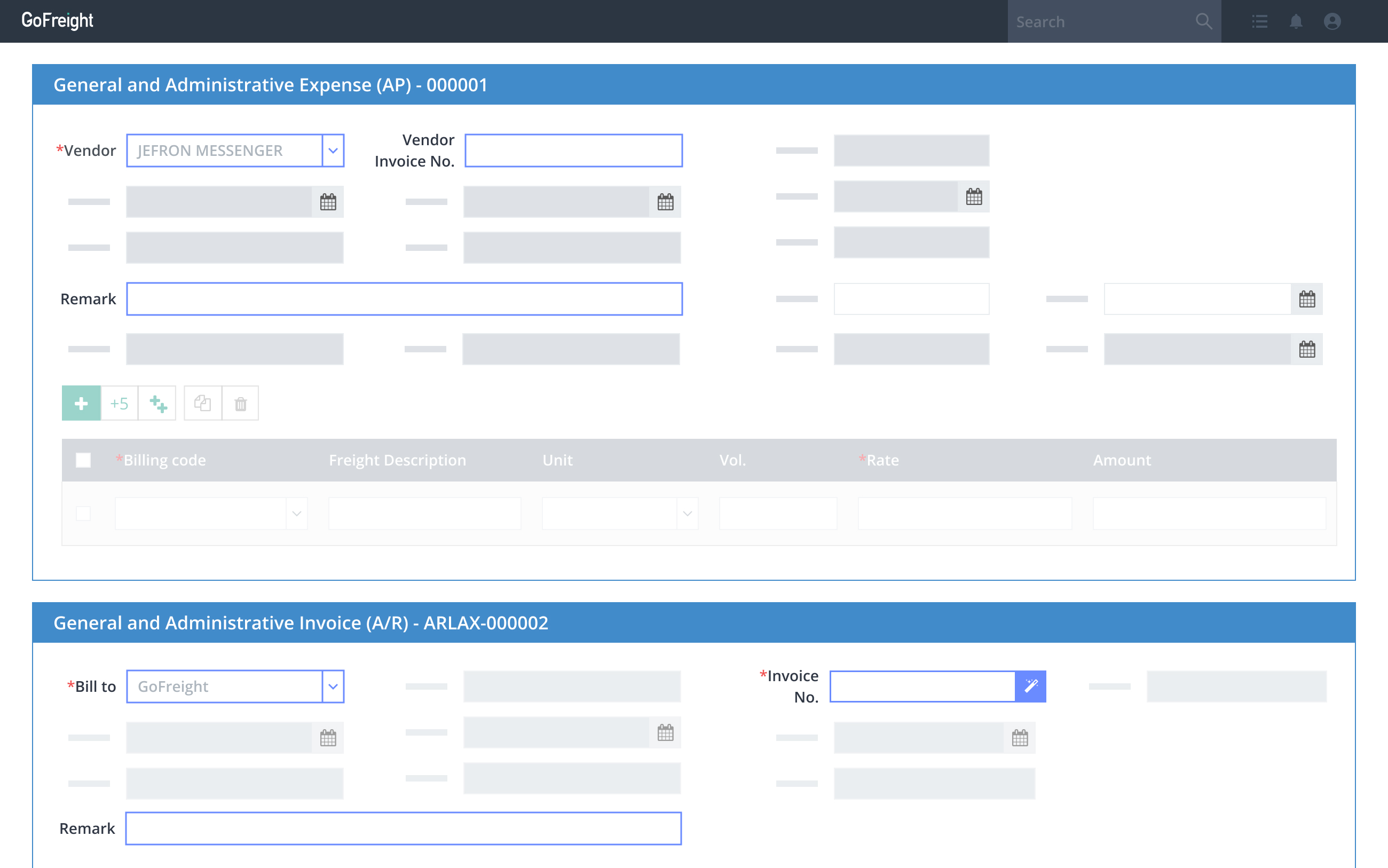Click the +5 add rows button
This screenshot has height=868, width=1388.
coord(120,404)
